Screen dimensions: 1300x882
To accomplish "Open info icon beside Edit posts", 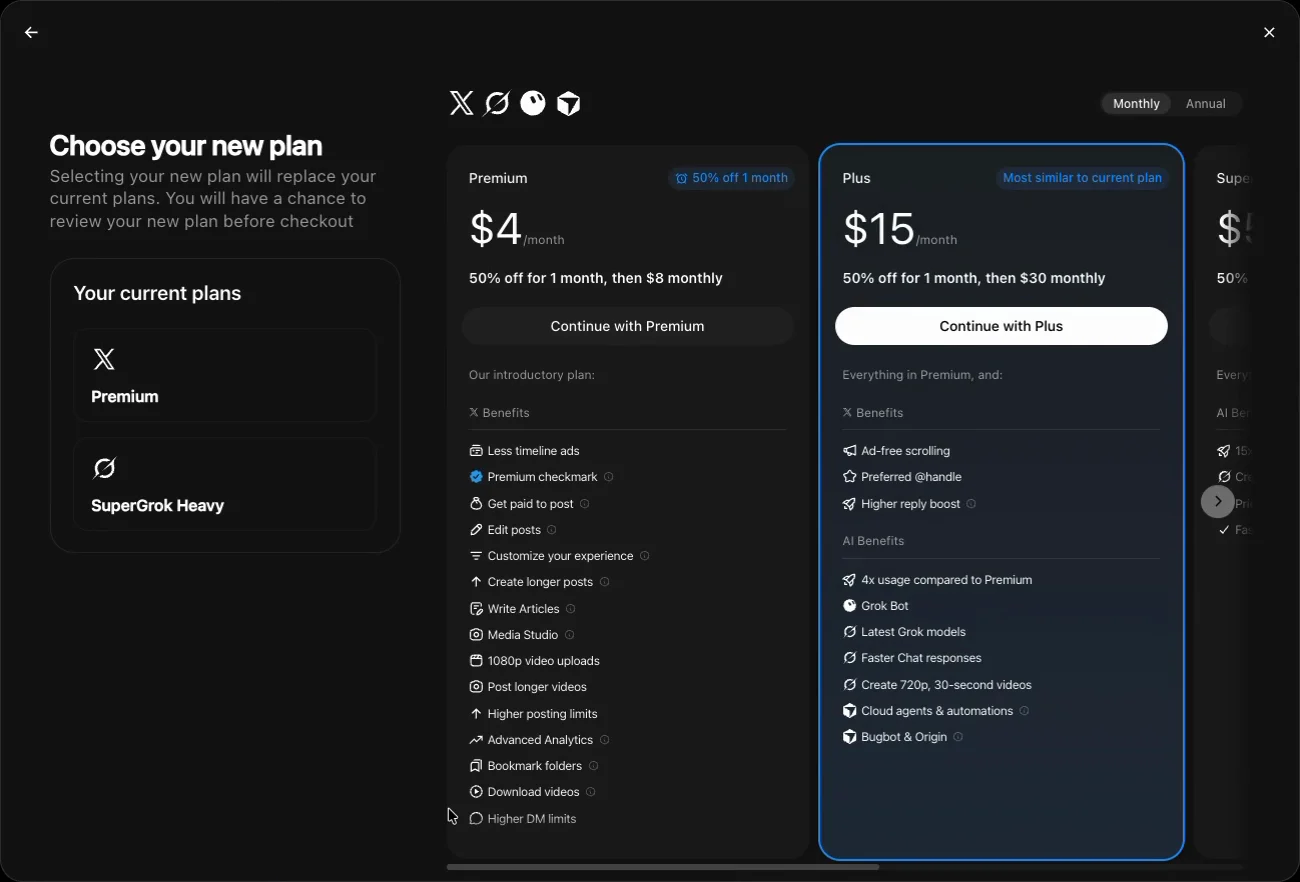I will [552, 530].
